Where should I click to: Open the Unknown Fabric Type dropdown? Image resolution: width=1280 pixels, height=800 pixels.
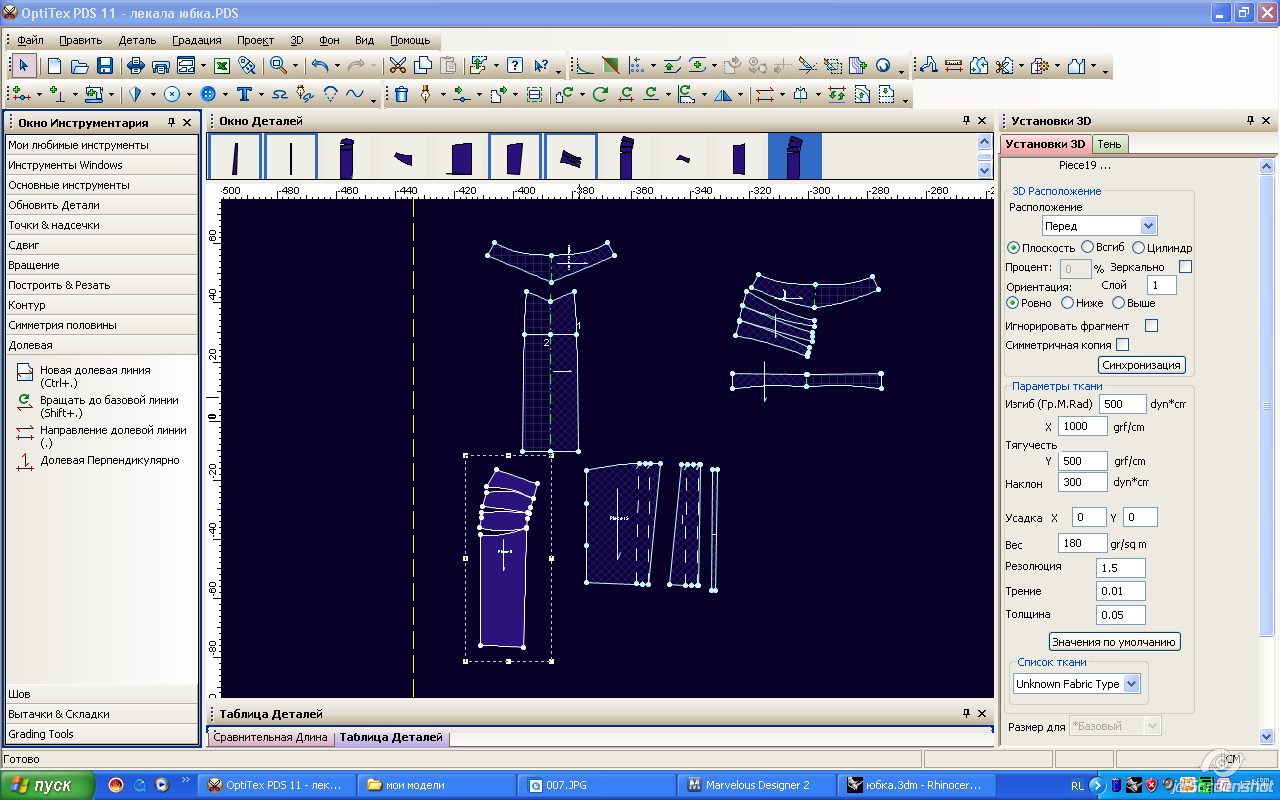pyautogui.click(x=1076, y=684)
